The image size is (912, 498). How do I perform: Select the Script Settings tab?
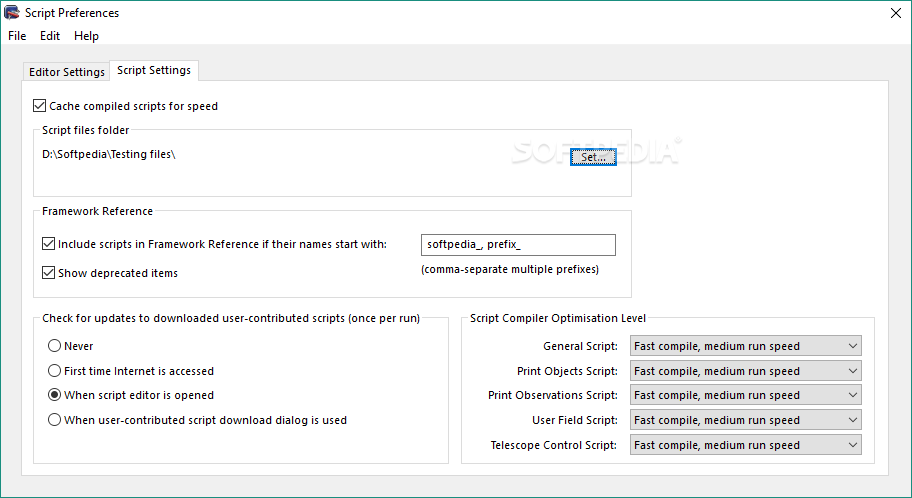pyautogui.click(x=154, y=70)
